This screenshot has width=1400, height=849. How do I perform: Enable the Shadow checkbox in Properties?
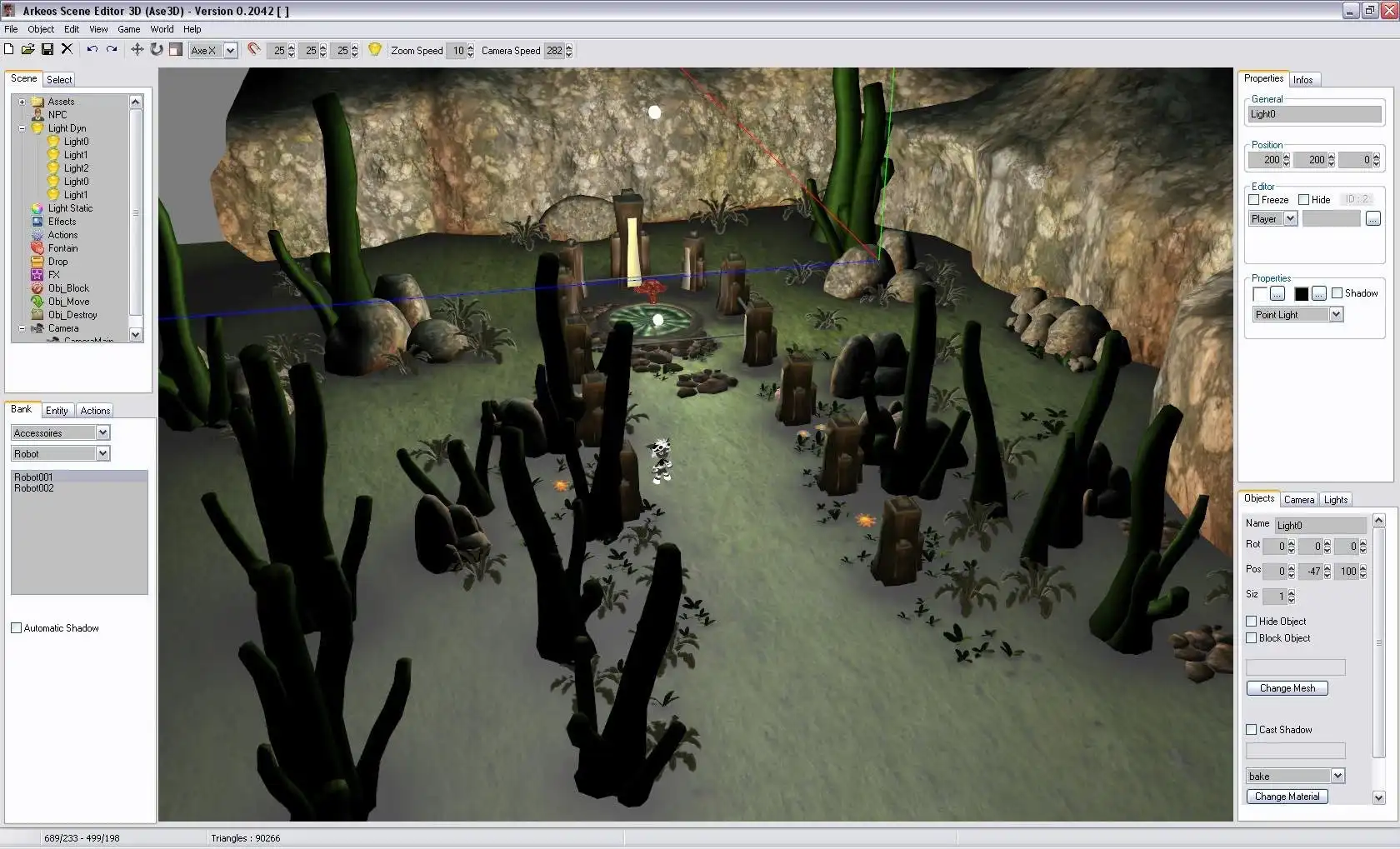click(1337, 293)
